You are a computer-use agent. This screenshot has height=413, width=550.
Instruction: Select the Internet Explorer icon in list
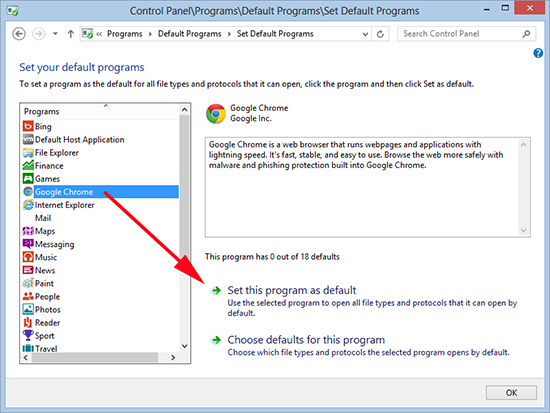(28, 205)
